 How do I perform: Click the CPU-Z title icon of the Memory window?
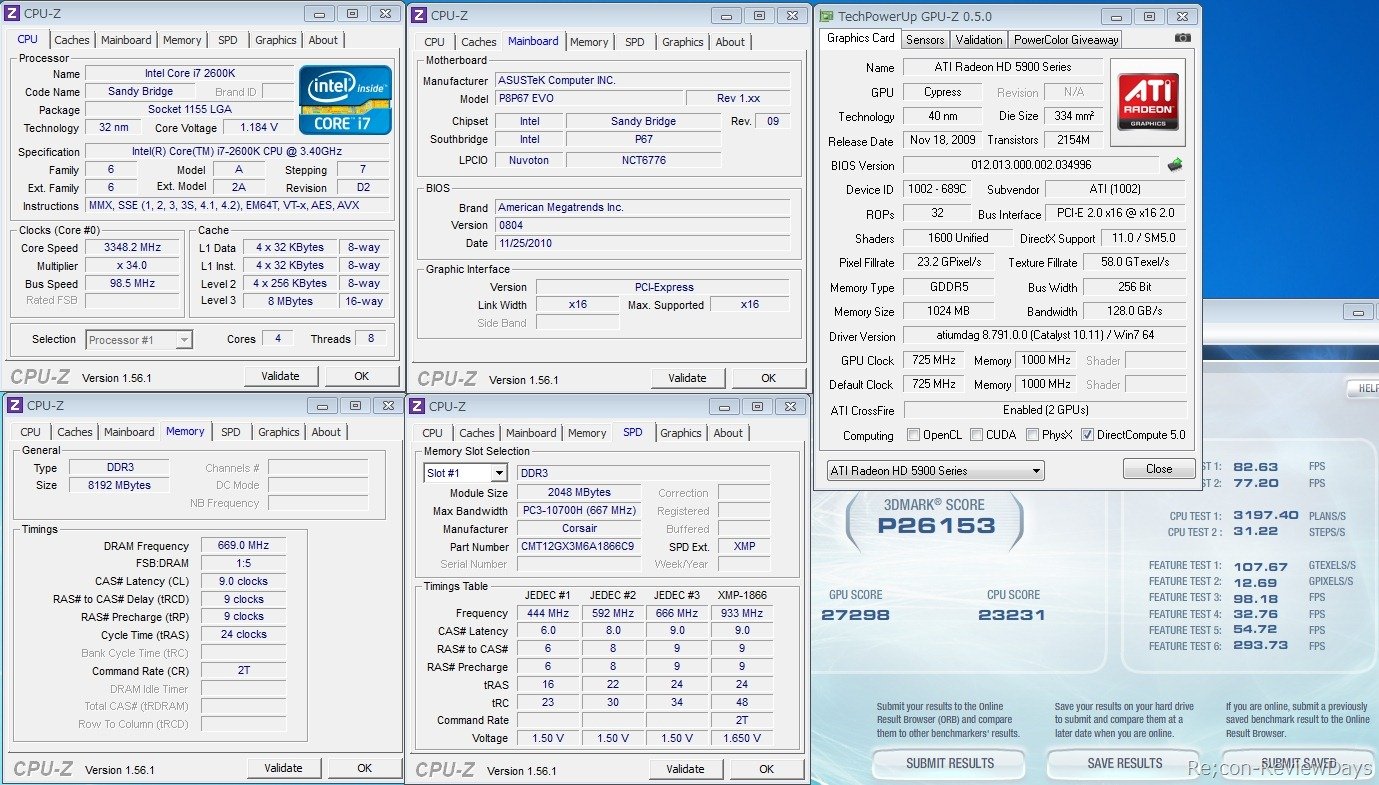[14, 406]
